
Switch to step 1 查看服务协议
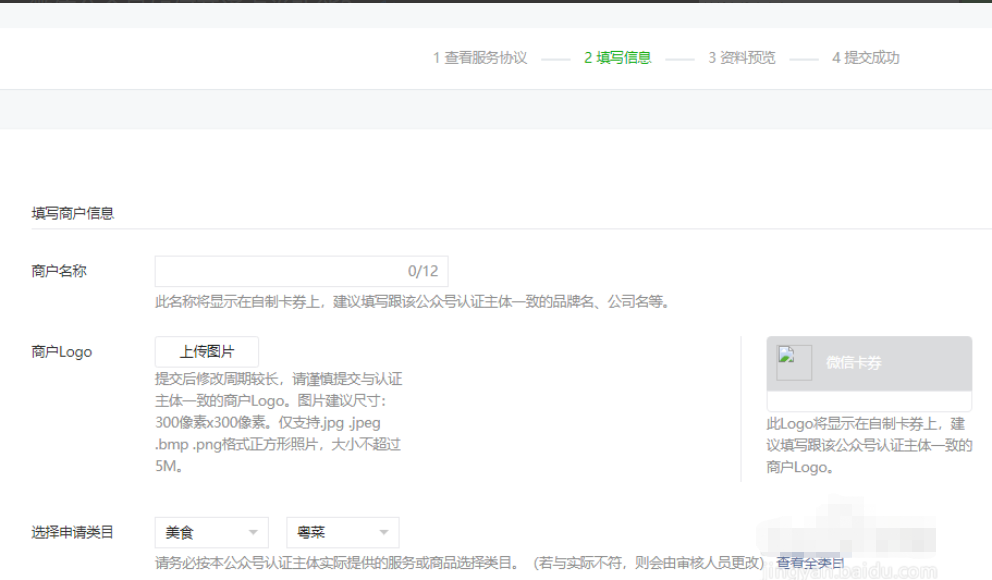(481, 57)
